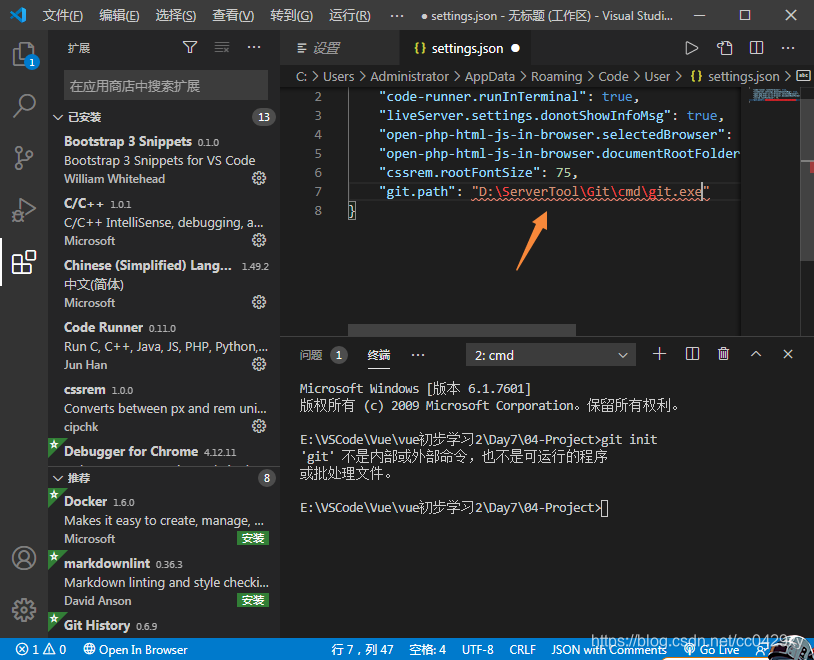Screen dimensions: 814x660
Task: Change indentation setting 空格: 4
Action: [x=427, y=650]
